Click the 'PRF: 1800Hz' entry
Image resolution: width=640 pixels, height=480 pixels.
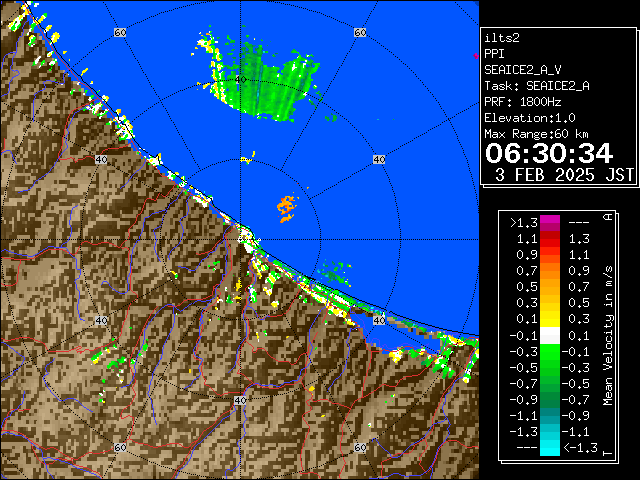[x=522, y=102]
